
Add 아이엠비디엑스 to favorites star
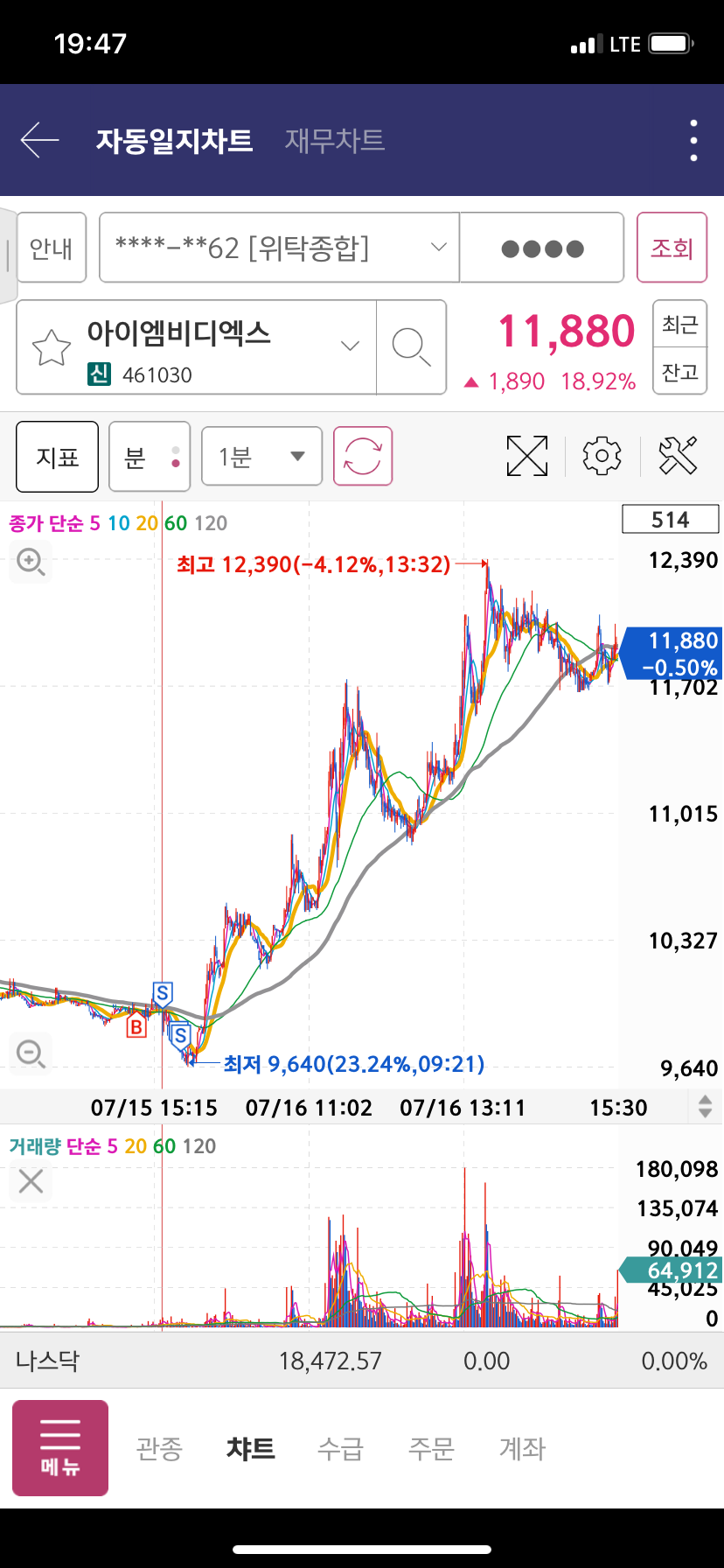pyautogui.click(x=51, y=347)
